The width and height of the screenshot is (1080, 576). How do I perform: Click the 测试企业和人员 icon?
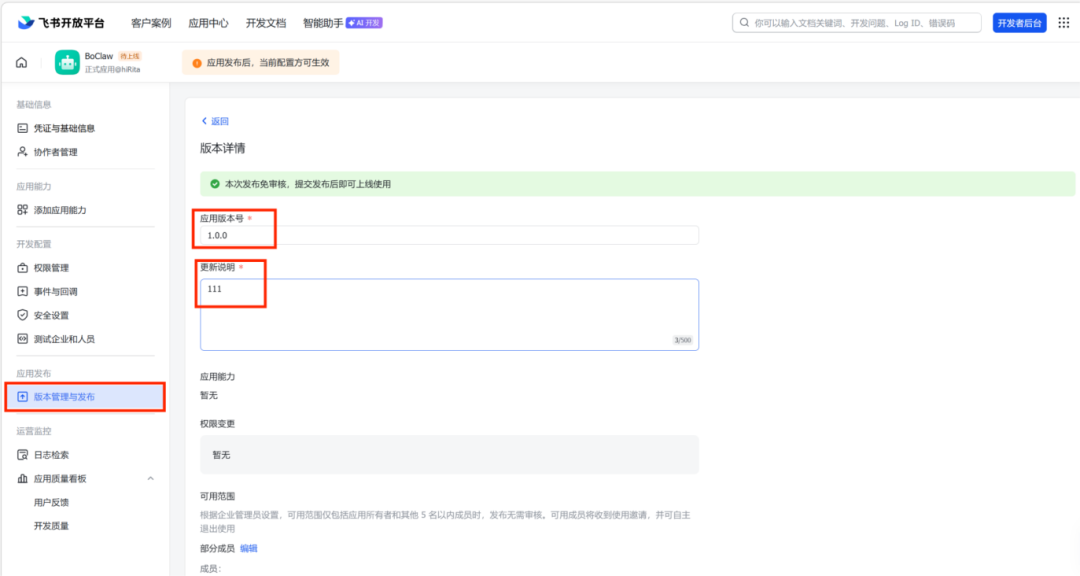[23, 339]
